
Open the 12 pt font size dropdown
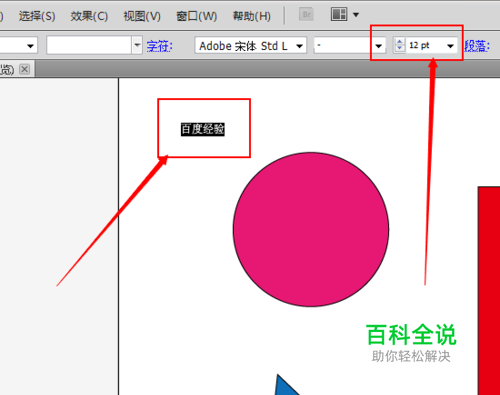450,46
